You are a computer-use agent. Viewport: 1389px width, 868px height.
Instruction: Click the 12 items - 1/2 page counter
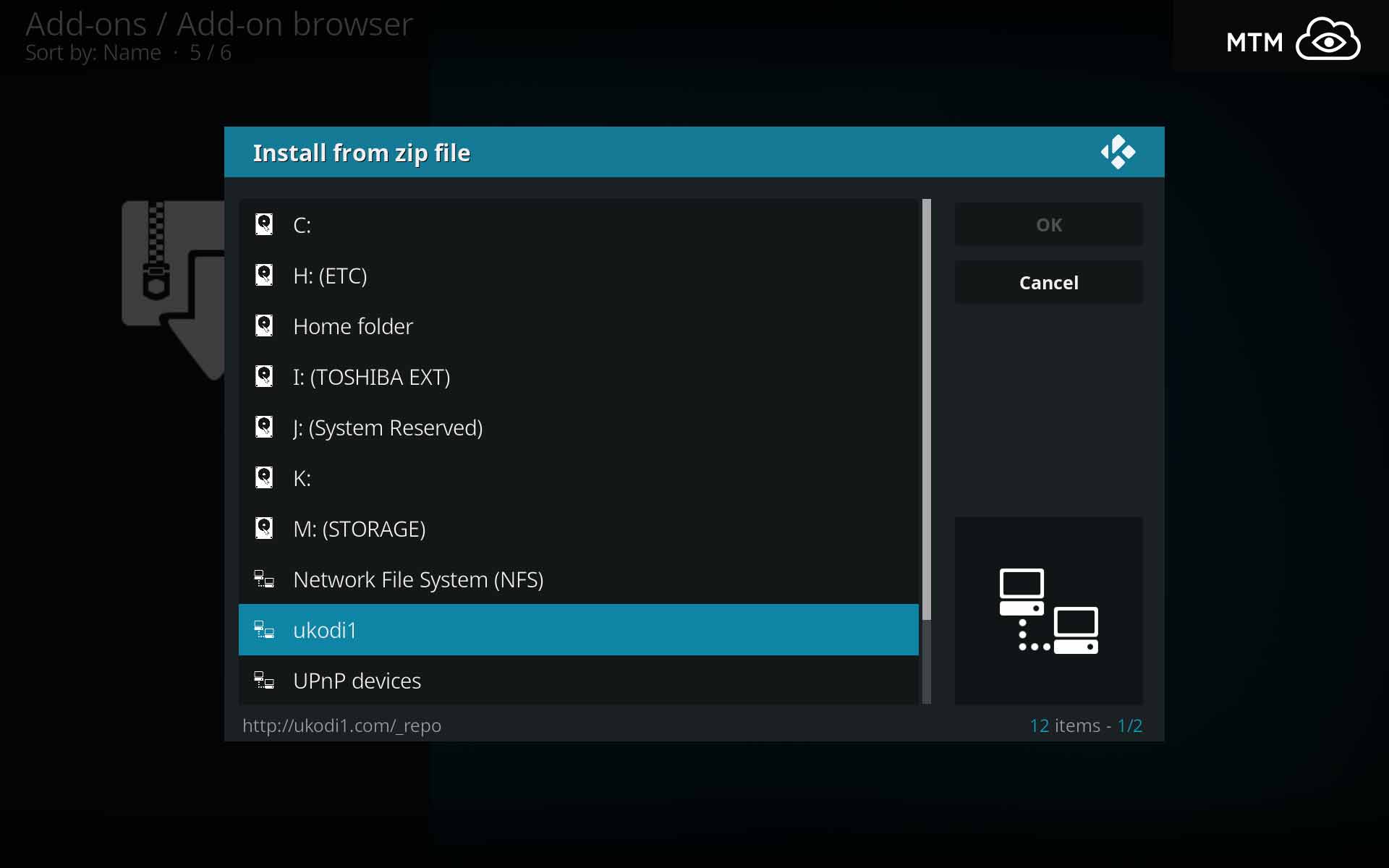1086,725
